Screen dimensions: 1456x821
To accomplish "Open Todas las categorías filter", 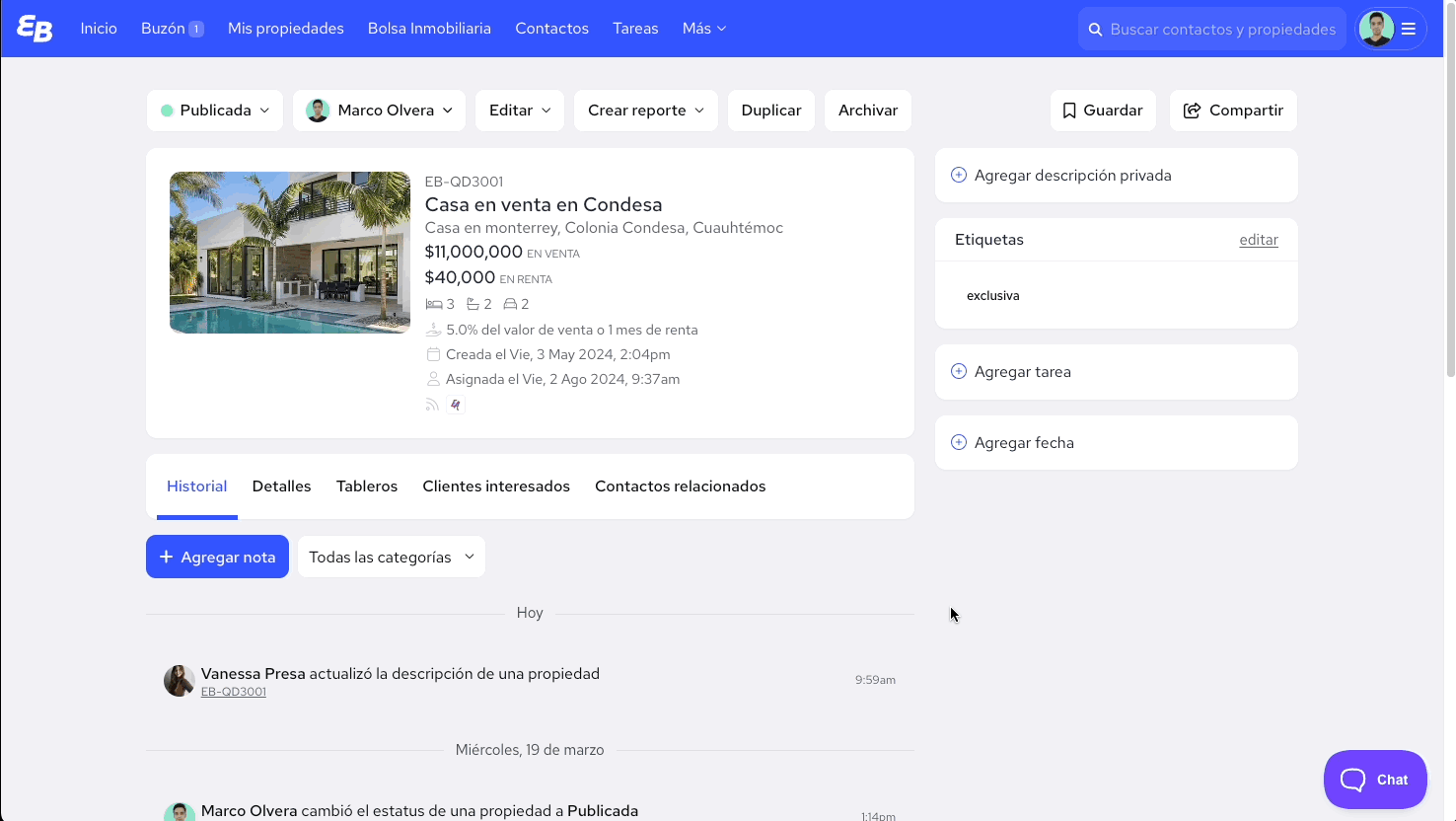I will pos(391,558).
